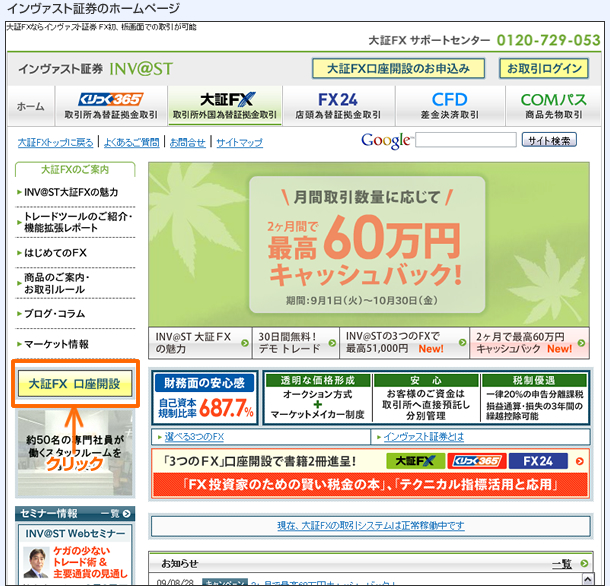
Task: Click 大証FX口座開設のお申込み button
Action: pos(398,68)
